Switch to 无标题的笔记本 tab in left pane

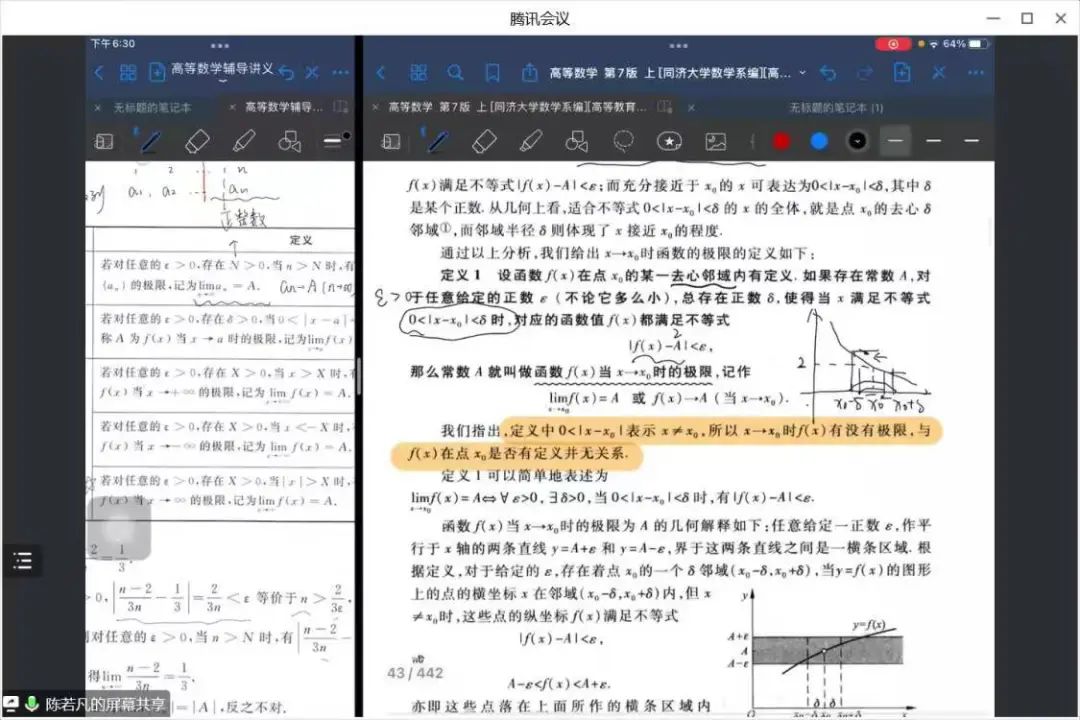point(152,107)
